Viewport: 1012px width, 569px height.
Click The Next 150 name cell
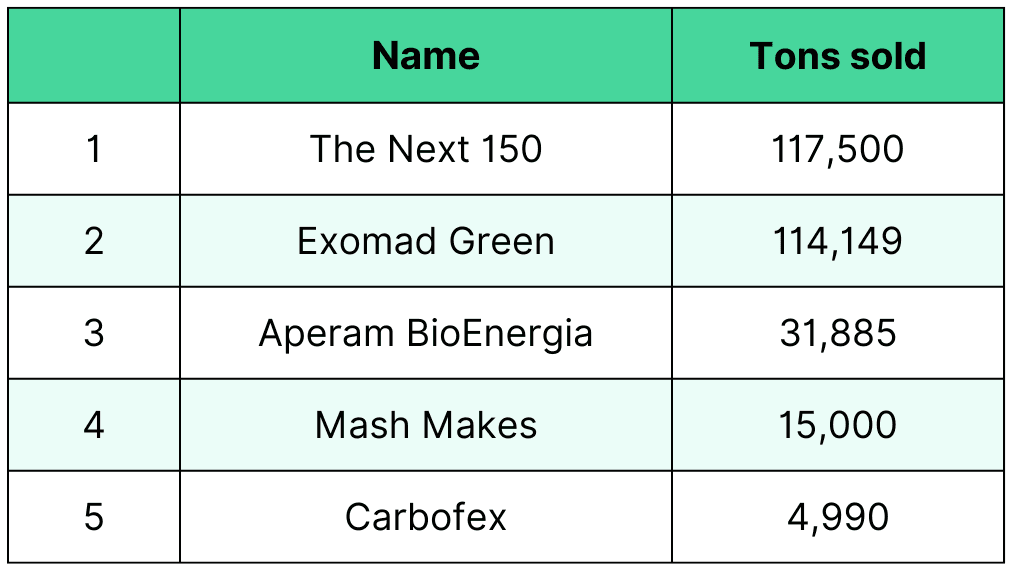tap(426, 149)
